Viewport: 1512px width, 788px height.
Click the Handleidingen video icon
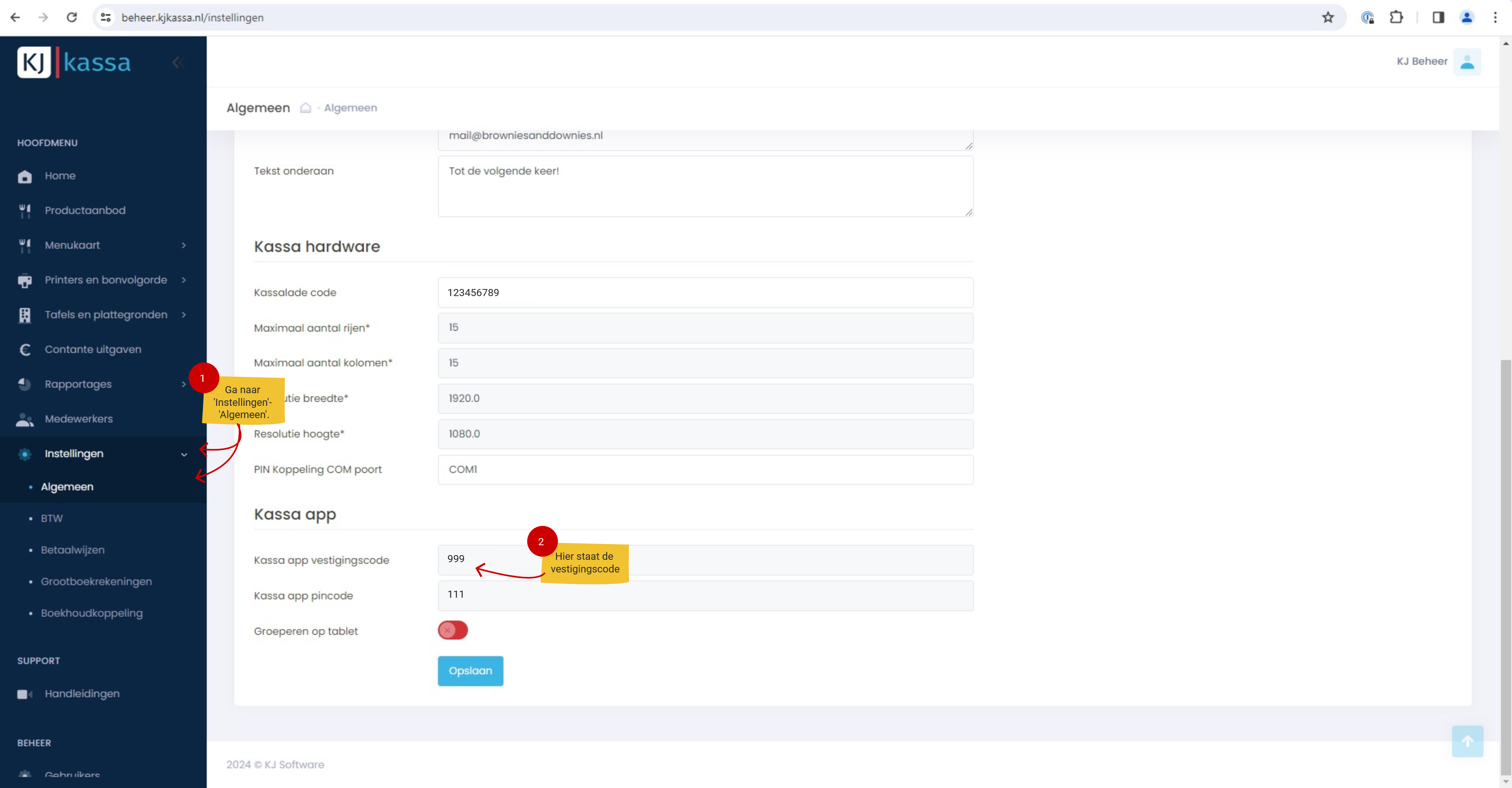pyautogui.click(x=24, y=694)
